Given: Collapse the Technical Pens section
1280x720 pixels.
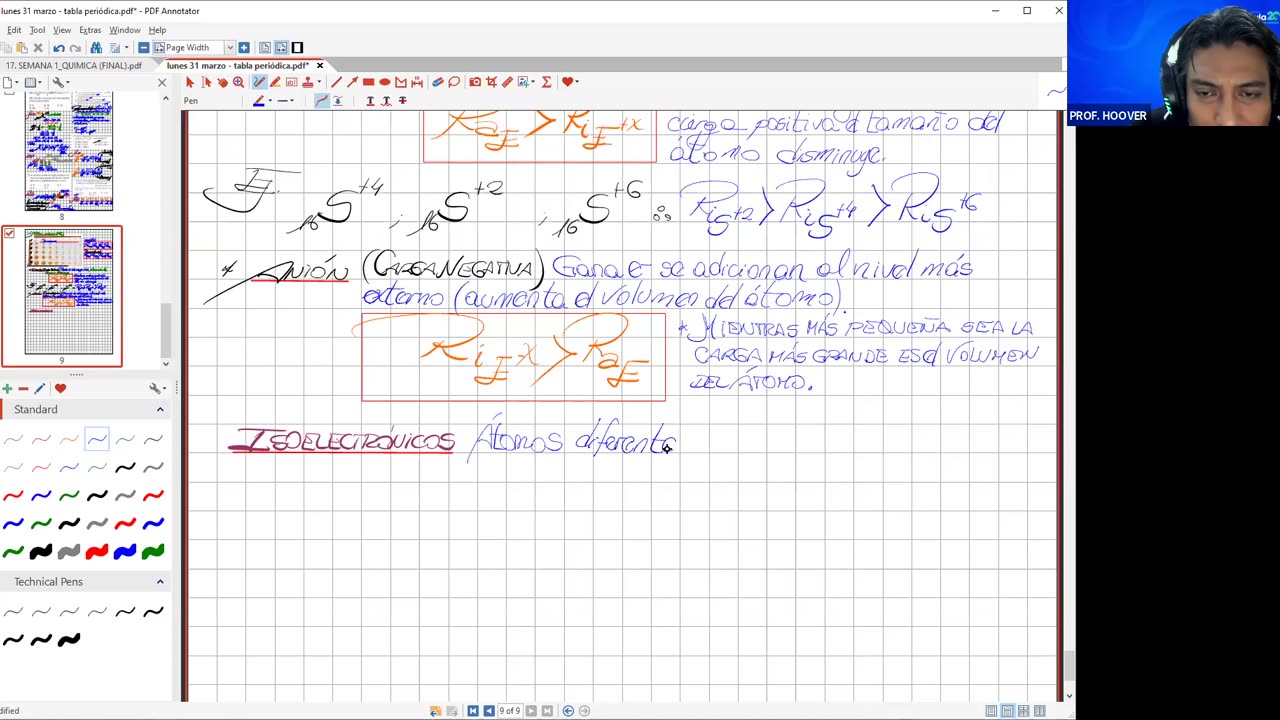Looking at the screenshot, I should click(159, 581).
